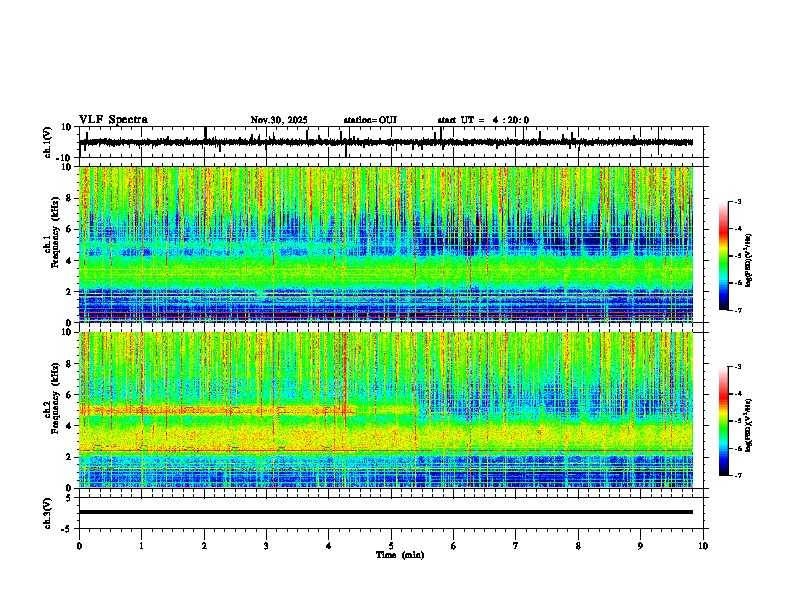
Task: Click the ch.1 color scale bar
Action: 724,256
